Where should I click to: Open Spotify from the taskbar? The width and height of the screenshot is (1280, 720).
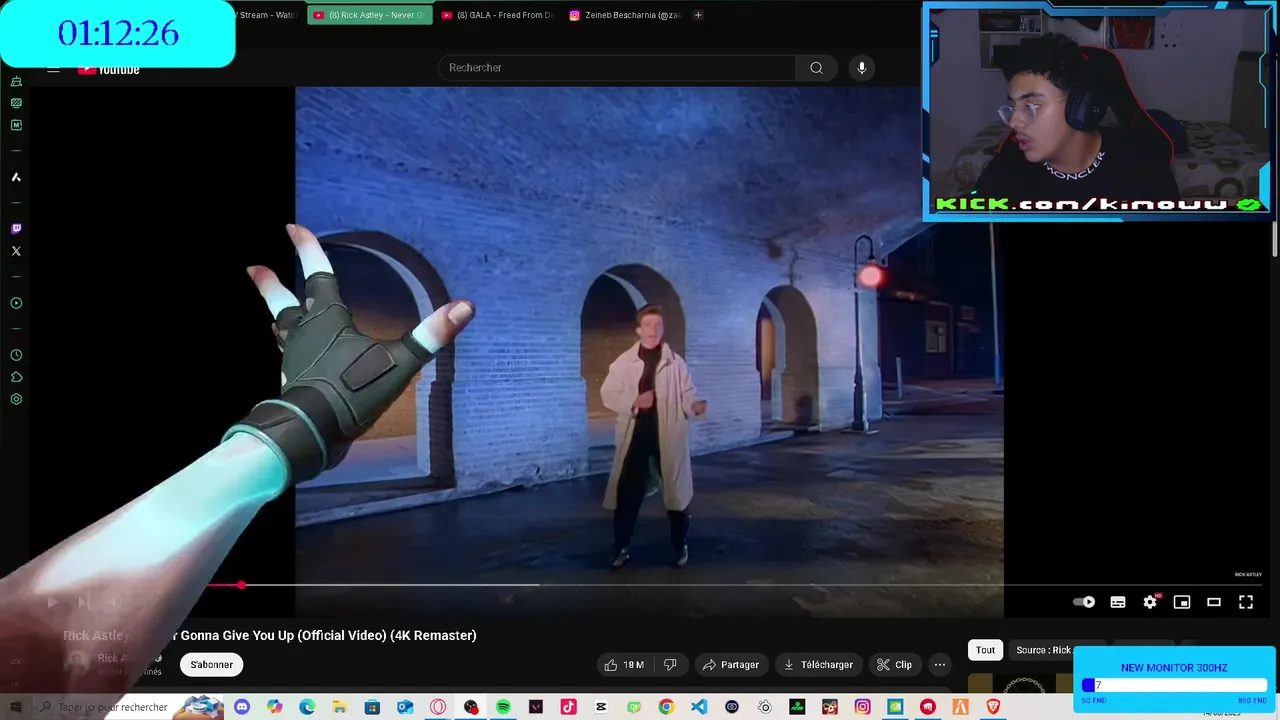(x=503, y=707)
